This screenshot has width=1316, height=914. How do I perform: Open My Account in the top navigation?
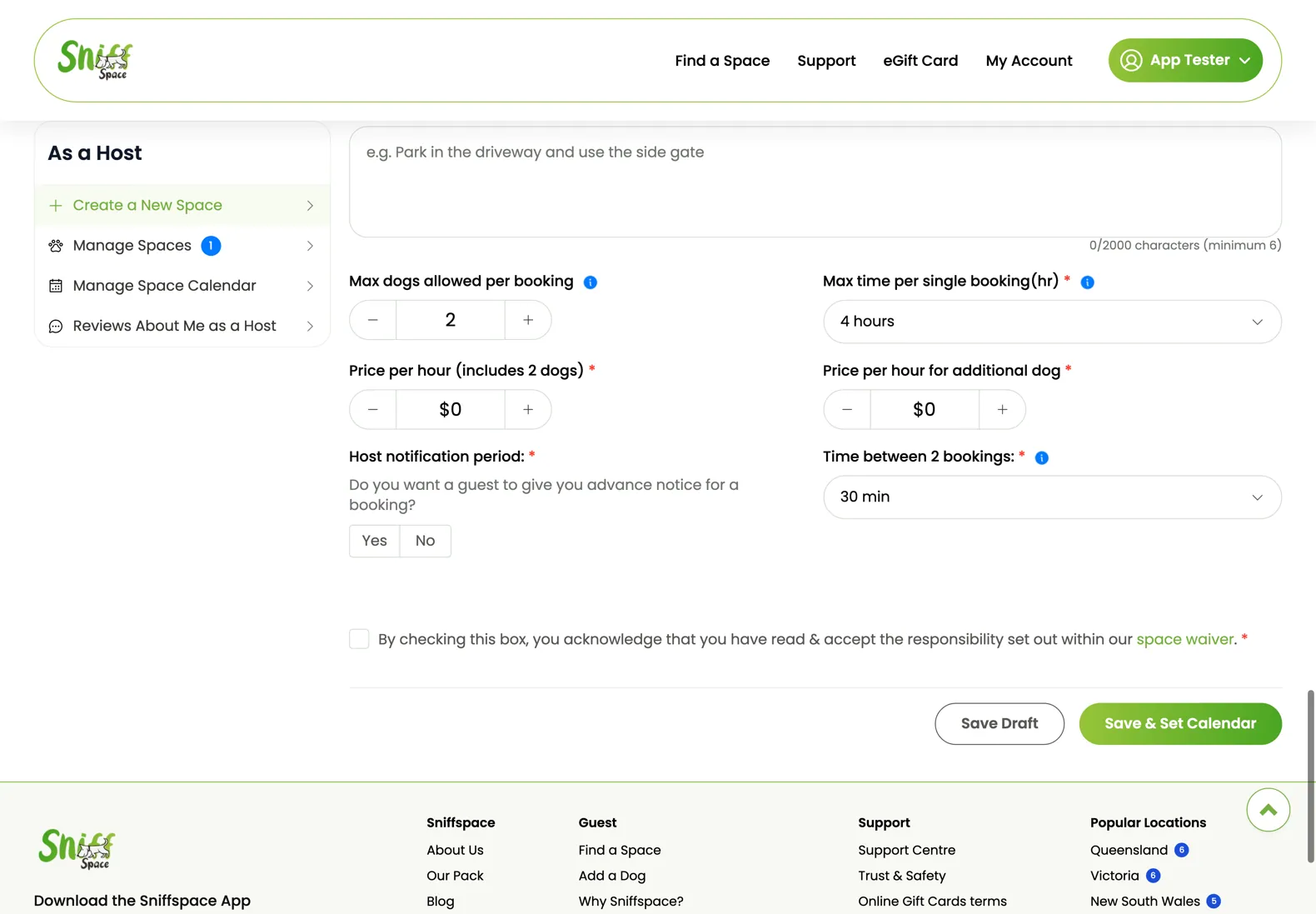[1029, 61]
